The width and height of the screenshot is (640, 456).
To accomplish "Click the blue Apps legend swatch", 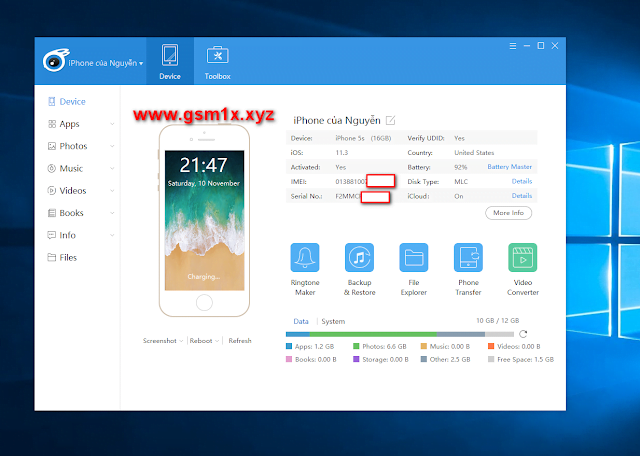I will 289,346.
